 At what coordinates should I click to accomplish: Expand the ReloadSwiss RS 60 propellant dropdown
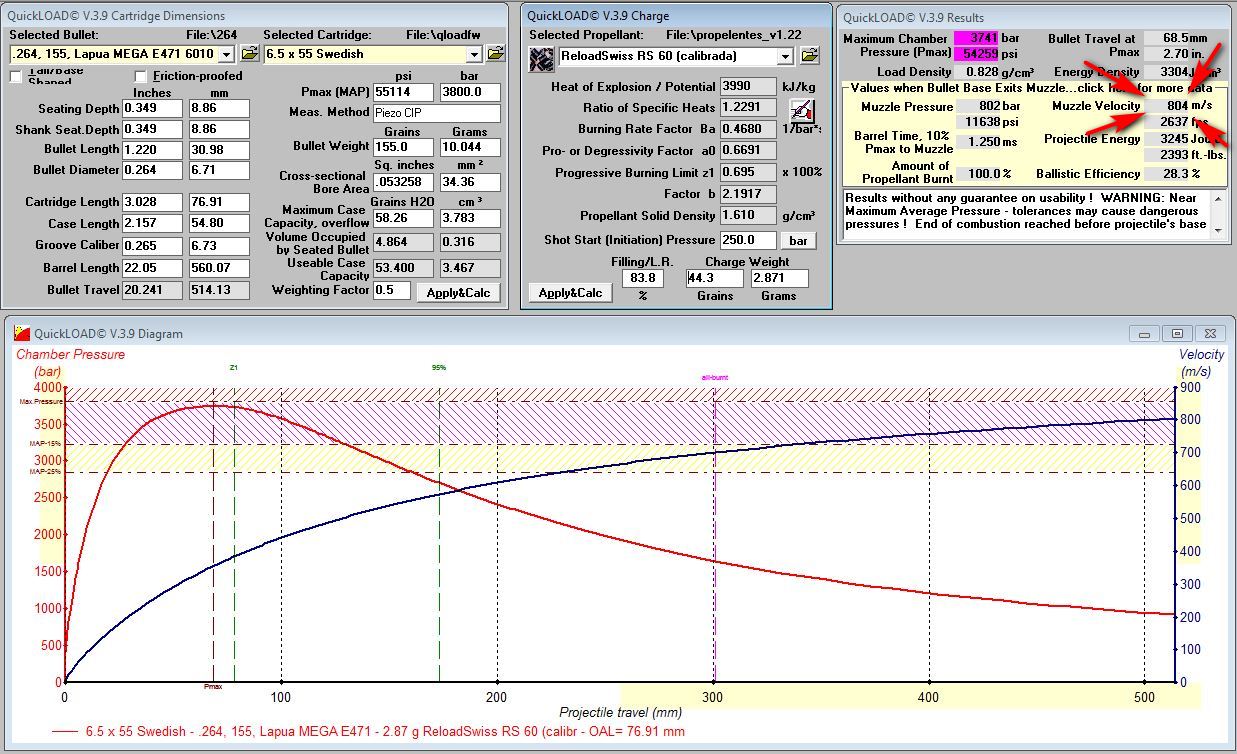[x=785, y=56]
